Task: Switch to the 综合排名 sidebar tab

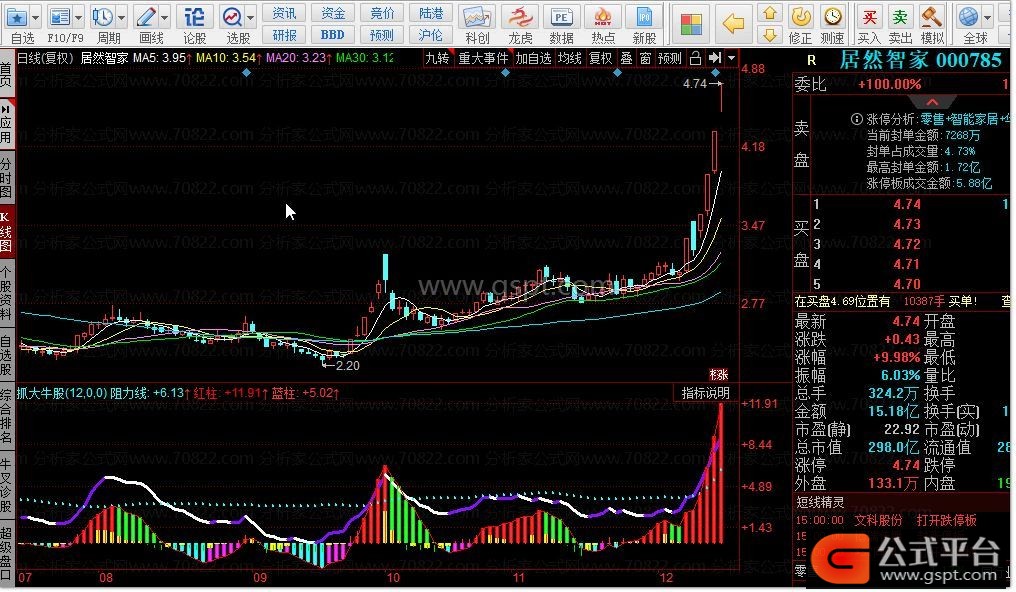Action: point(6,416)
